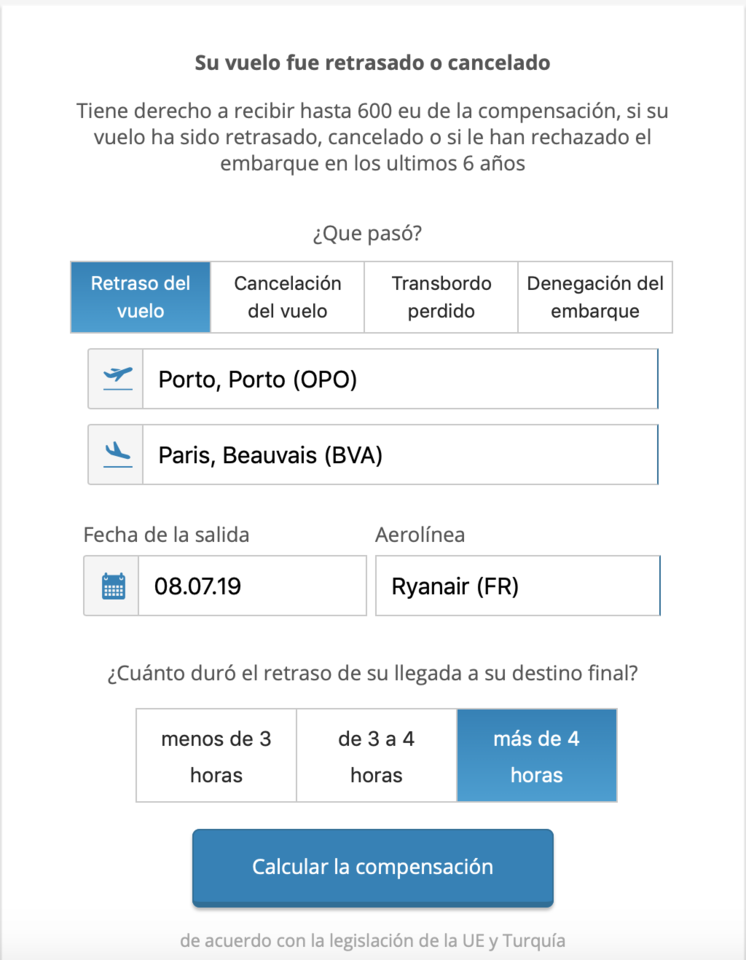Click the departure airplane takeoff icon
This screenshot has height=960, width=746.
click(115, 378)
